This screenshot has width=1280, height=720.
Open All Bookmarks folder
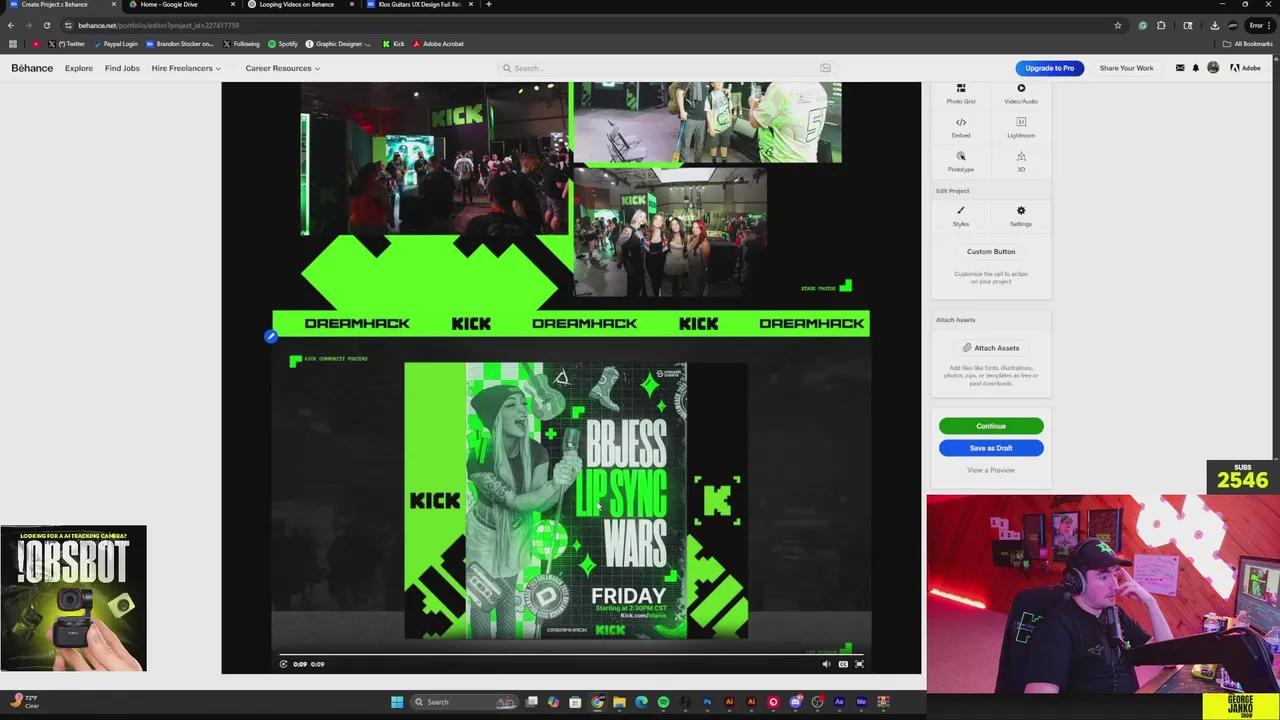tap(1248, 44)
